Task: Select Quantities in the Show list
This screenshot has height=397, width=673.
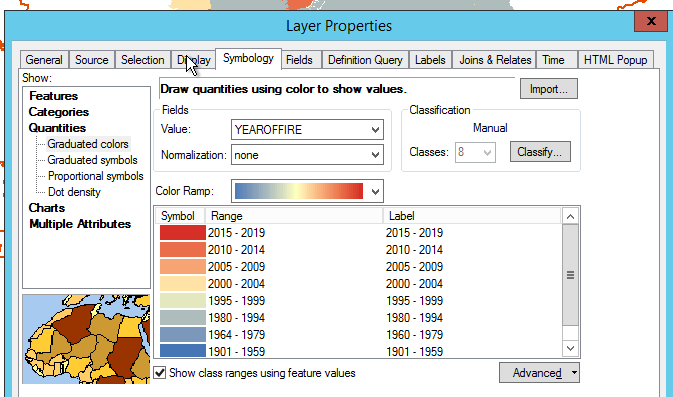Action: [57, 128]
